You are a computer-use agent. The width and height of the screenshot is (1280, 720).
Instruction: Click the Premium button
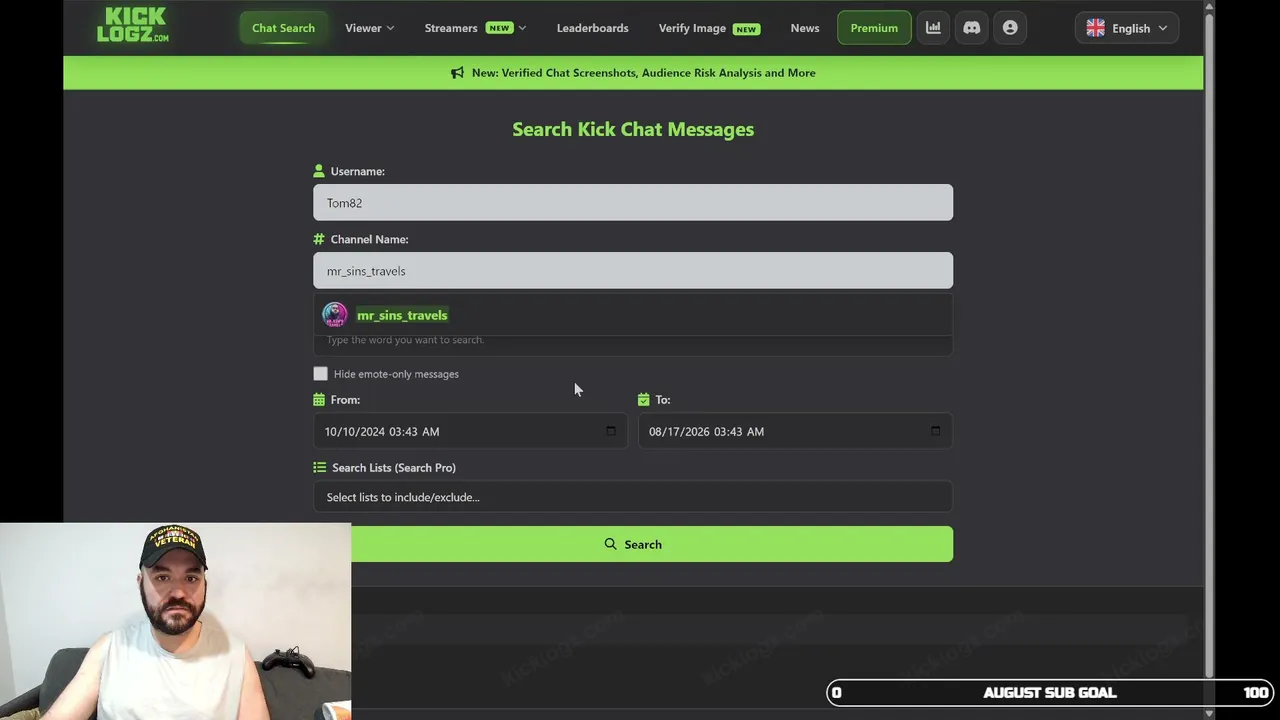pyautogui.click(x=874, y=28)
